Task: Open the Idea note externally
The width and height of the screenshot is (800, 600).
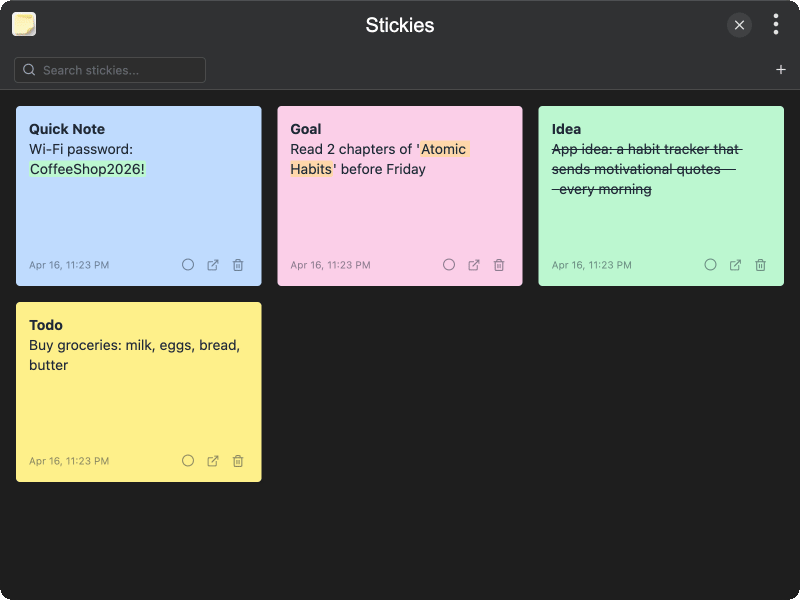Action: [x=735, y=265]
